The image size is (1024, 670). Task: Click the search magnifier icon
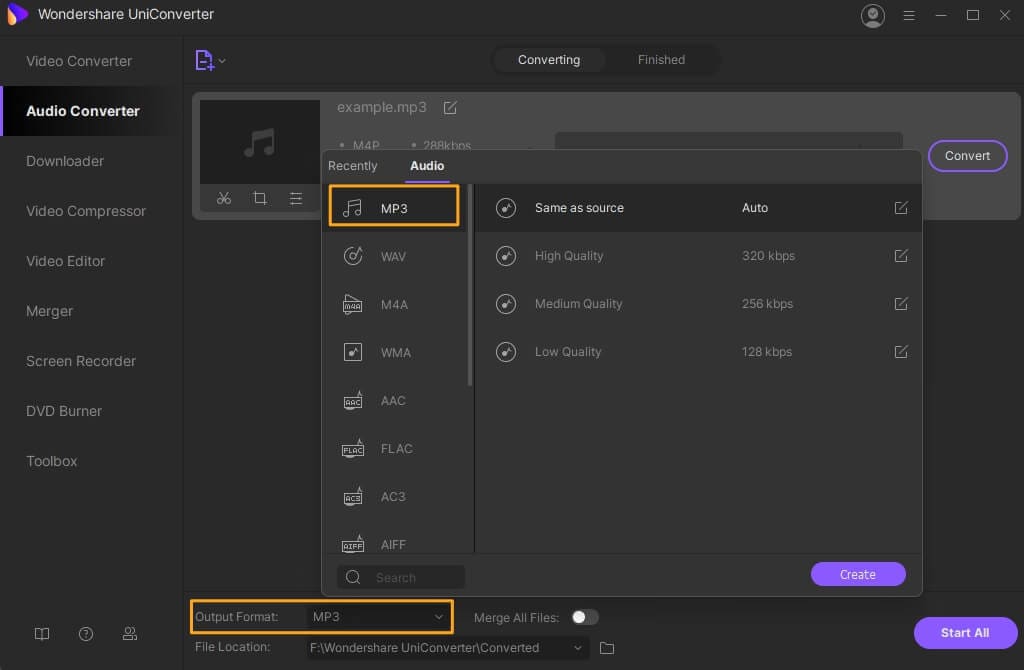[x=353, y=577]
